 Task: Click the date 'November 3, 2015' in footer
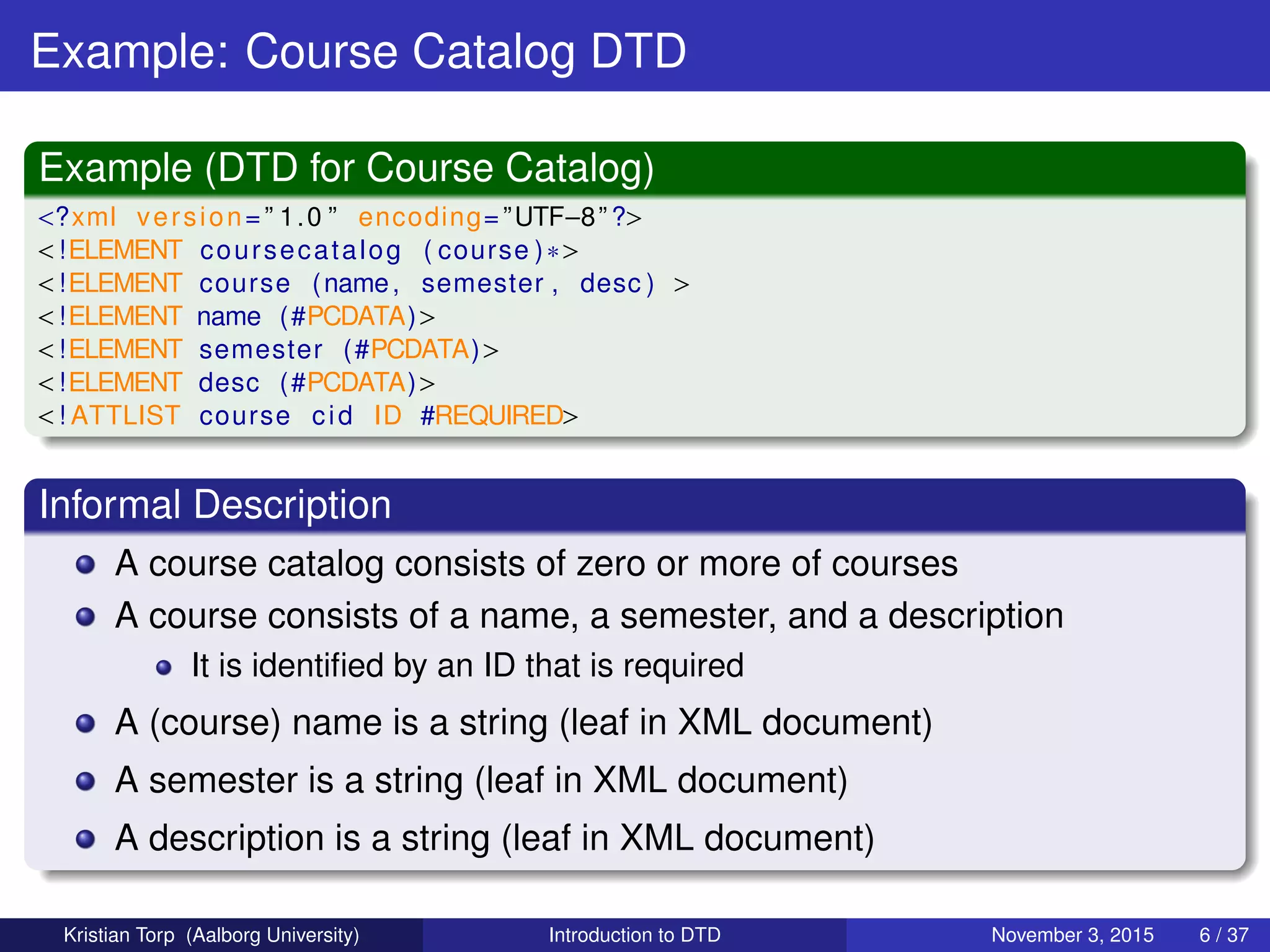[1072, 935]
